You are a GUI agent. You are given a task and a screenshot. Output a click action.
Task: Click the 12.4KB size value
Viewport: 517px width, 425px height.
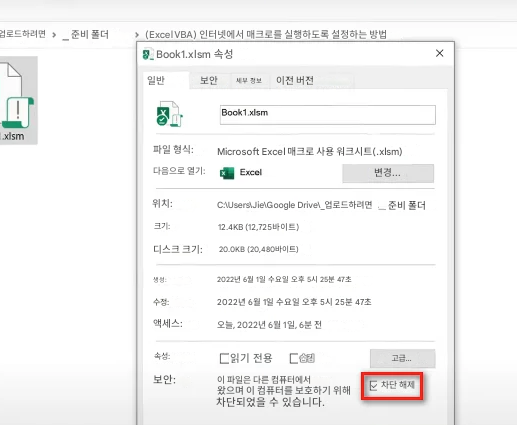click(258, 227)
